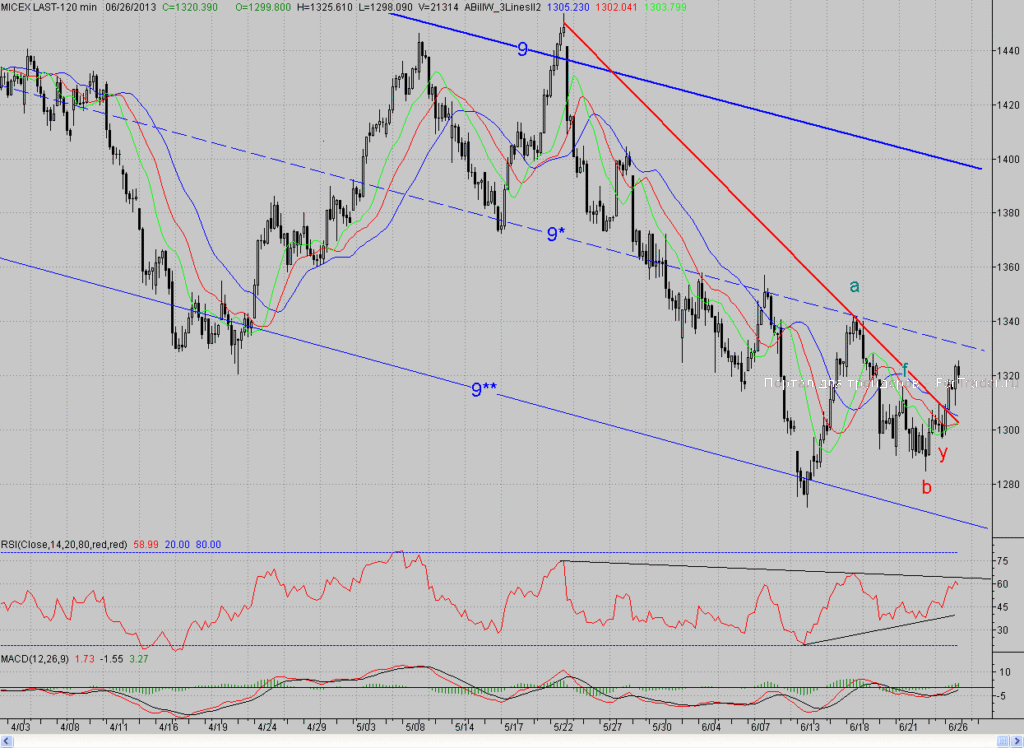Select the '9*' dashed midline label

point(555,234)
